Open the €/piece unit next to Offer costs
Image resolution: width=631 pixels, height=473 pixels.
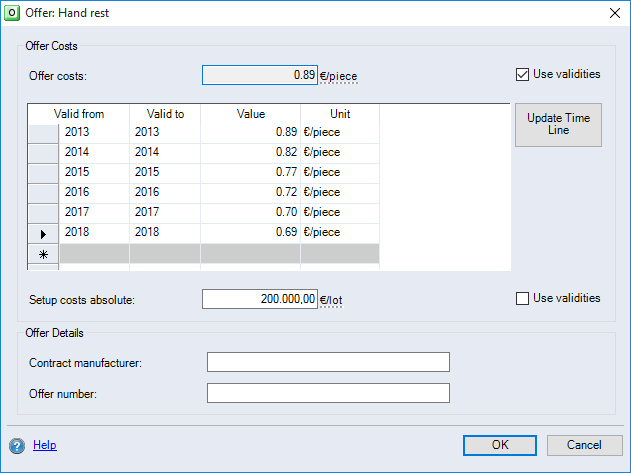tap(339, 76)
